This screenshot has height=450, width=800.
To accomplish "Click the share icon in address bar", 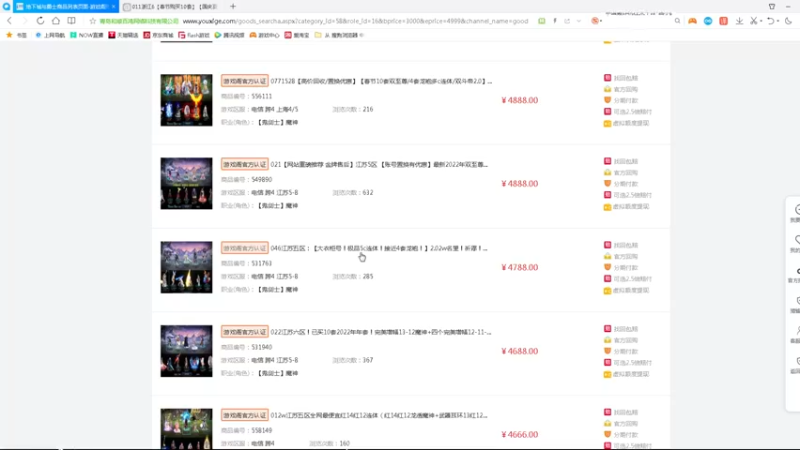I will click(567, 21).
